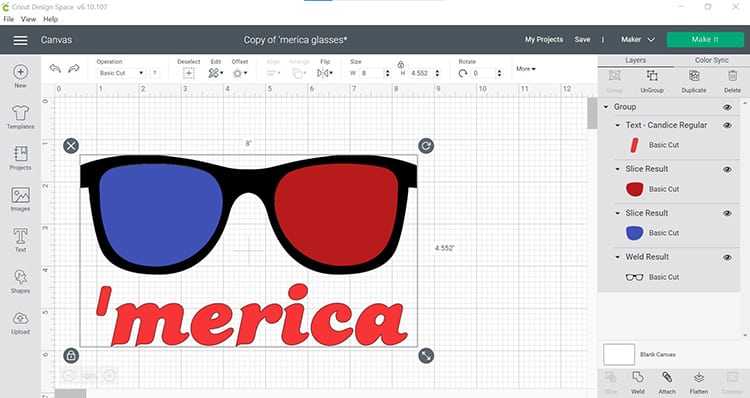This screenshot has width=750, height=398.
Task: Collapse the Weld Result layer
Action: [618, 257]
